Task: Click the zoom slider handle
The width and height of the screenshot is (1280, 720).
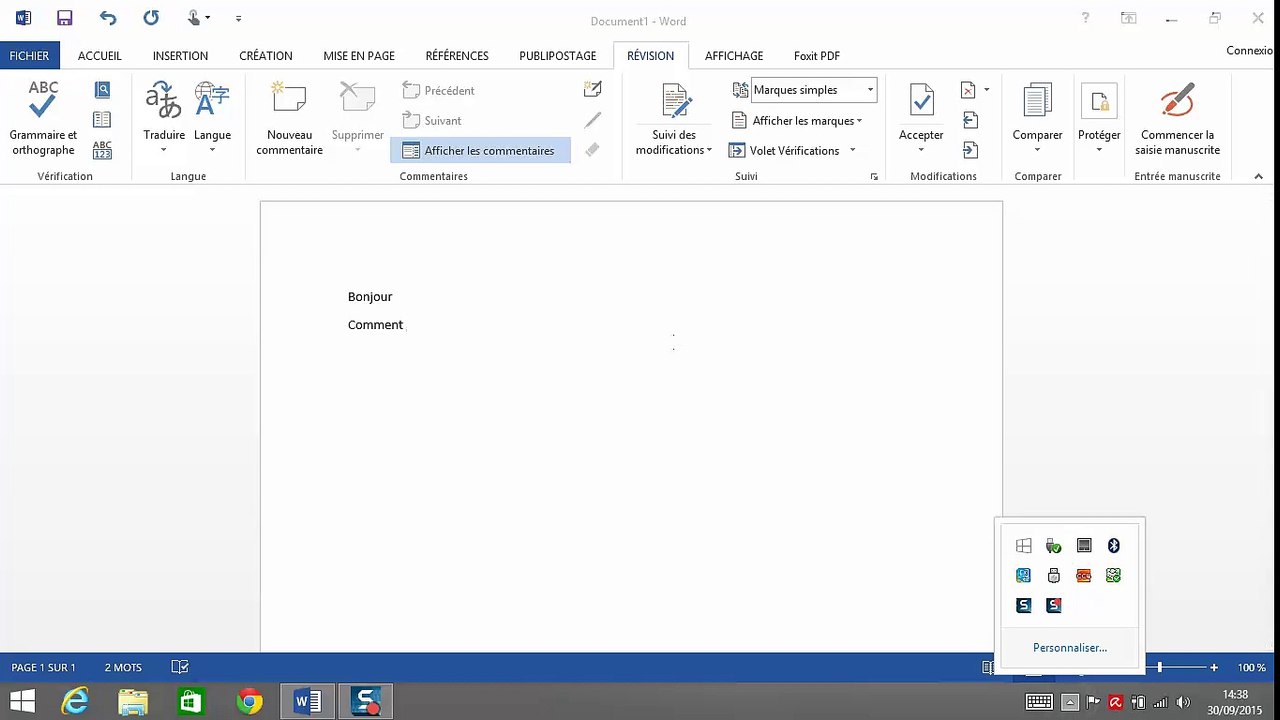Action: click(x=1160, y=667)
